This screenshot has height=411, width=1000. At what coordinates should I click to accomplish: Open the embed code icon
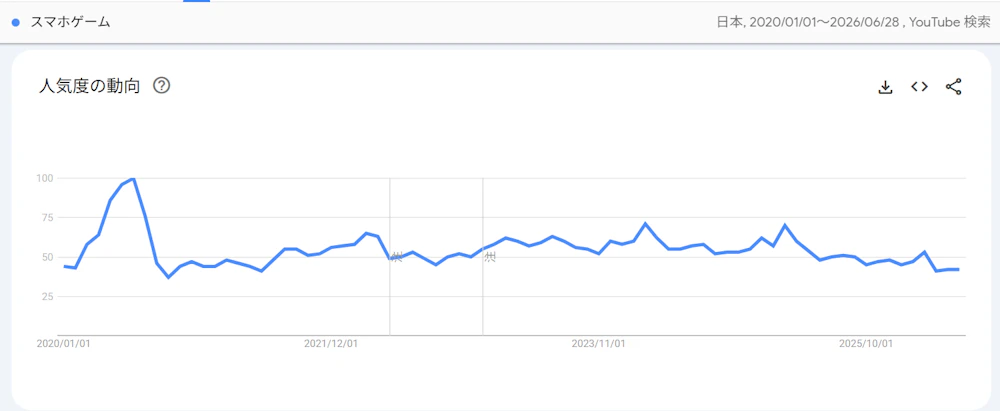pyautogui.click(x=919, y=87)
